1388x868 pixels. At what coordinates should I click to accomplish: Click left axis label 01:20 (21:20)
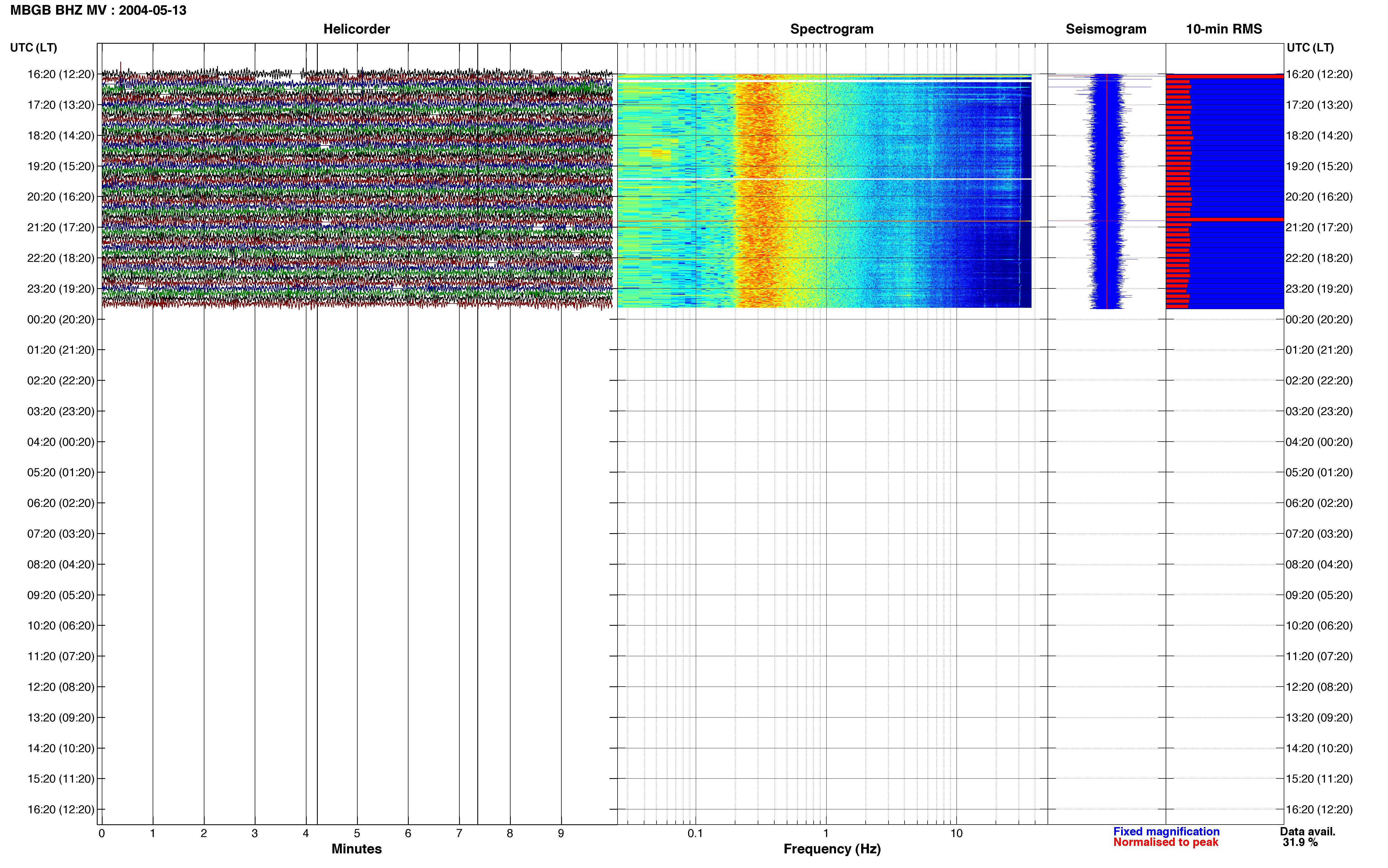pyautogui.click(x=61, y=350)
